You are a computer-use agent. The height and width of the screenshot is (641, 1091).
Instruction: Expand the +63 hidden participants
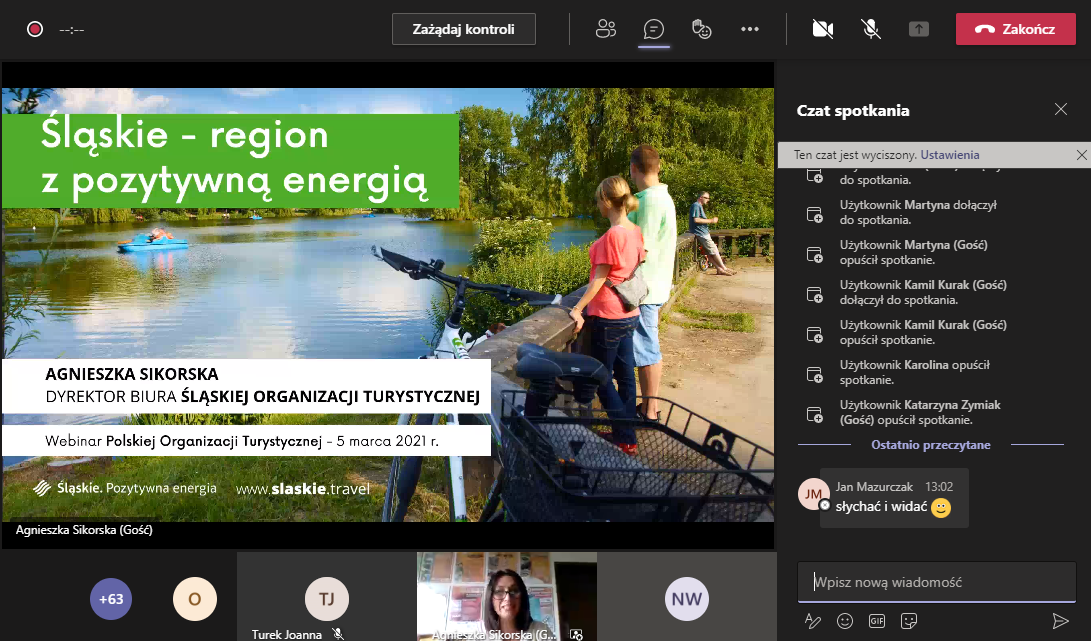111,599
